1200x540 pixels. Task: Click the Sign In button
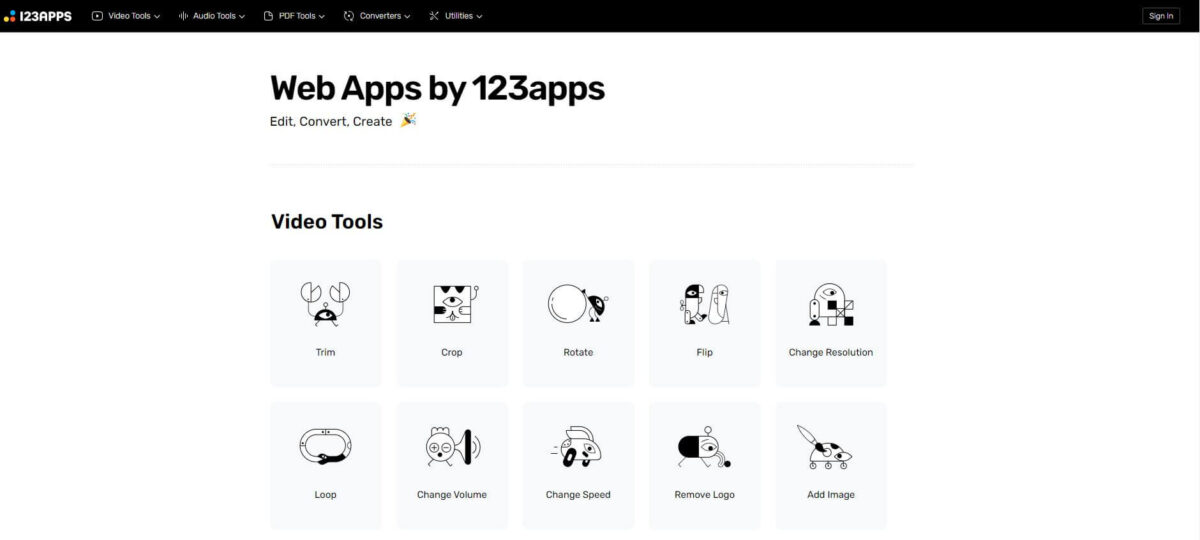(x=1161, y=16)
